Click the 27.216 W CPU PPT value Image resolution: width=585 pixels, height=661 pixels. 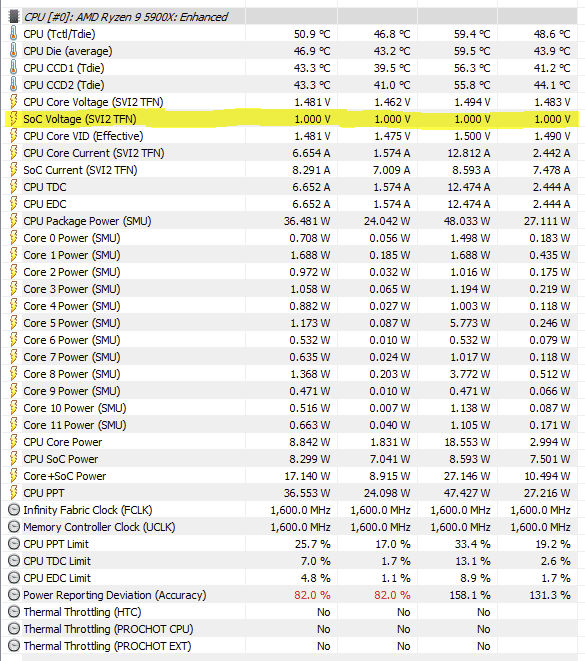(x=547, y=493)
